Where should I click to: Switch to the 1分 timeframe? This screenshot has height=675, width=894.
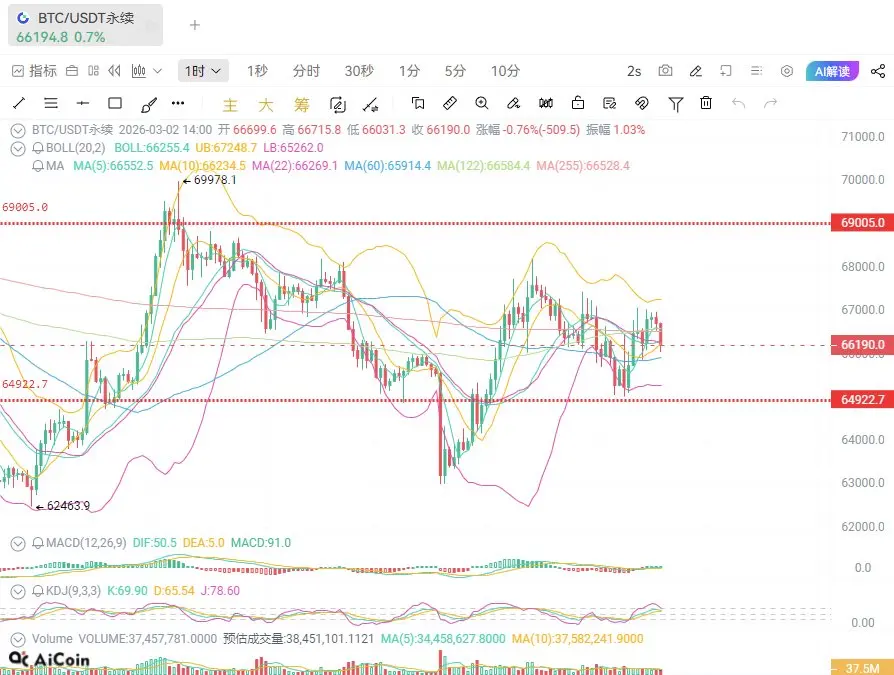tap(409, 71)
